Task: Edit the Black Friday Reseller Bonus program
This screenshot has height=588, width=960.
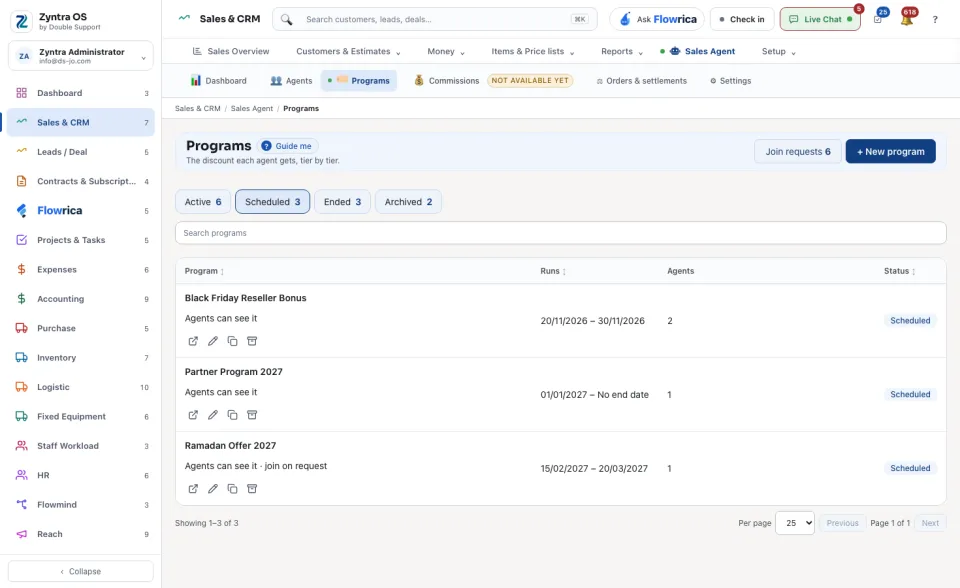Action: (x=212, y=341)
